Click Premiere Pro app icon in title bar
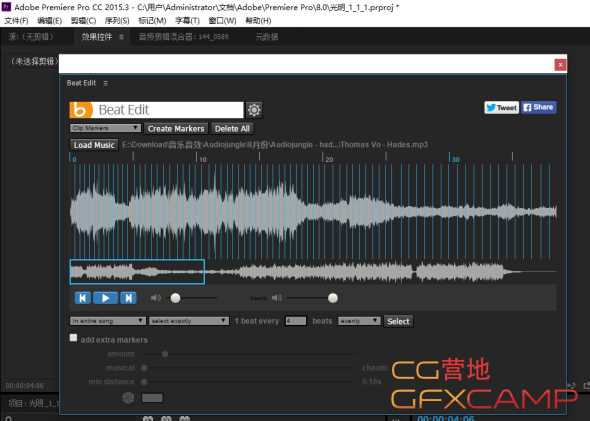 click(6, 6)
